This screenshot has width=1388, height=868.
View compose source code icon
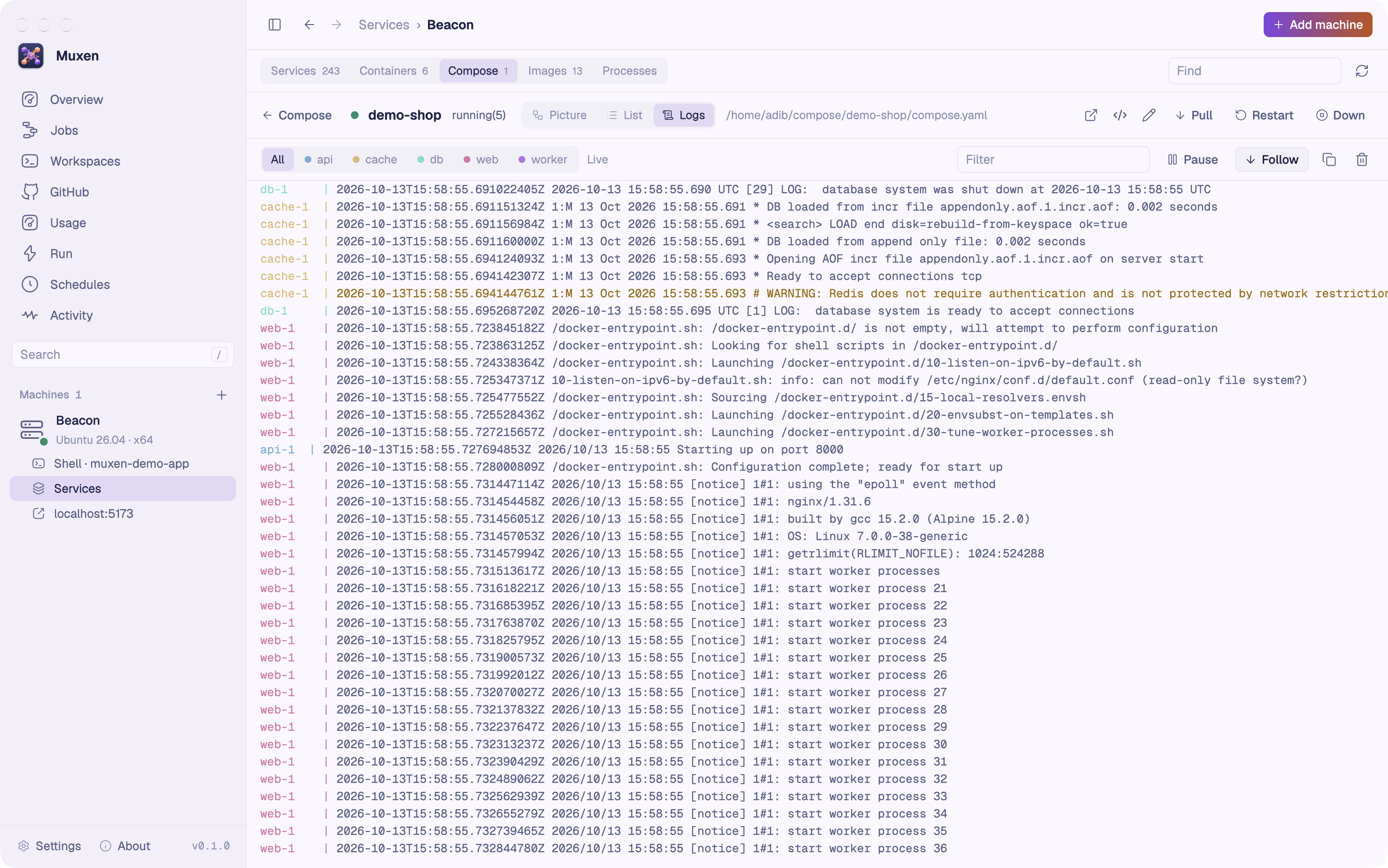point(1120,116)
